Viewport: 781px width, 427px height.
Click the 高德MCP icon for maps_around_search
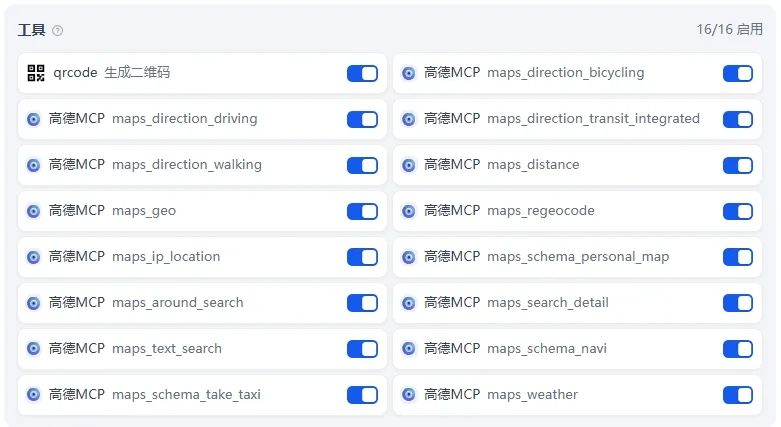(x=33, y=303)
